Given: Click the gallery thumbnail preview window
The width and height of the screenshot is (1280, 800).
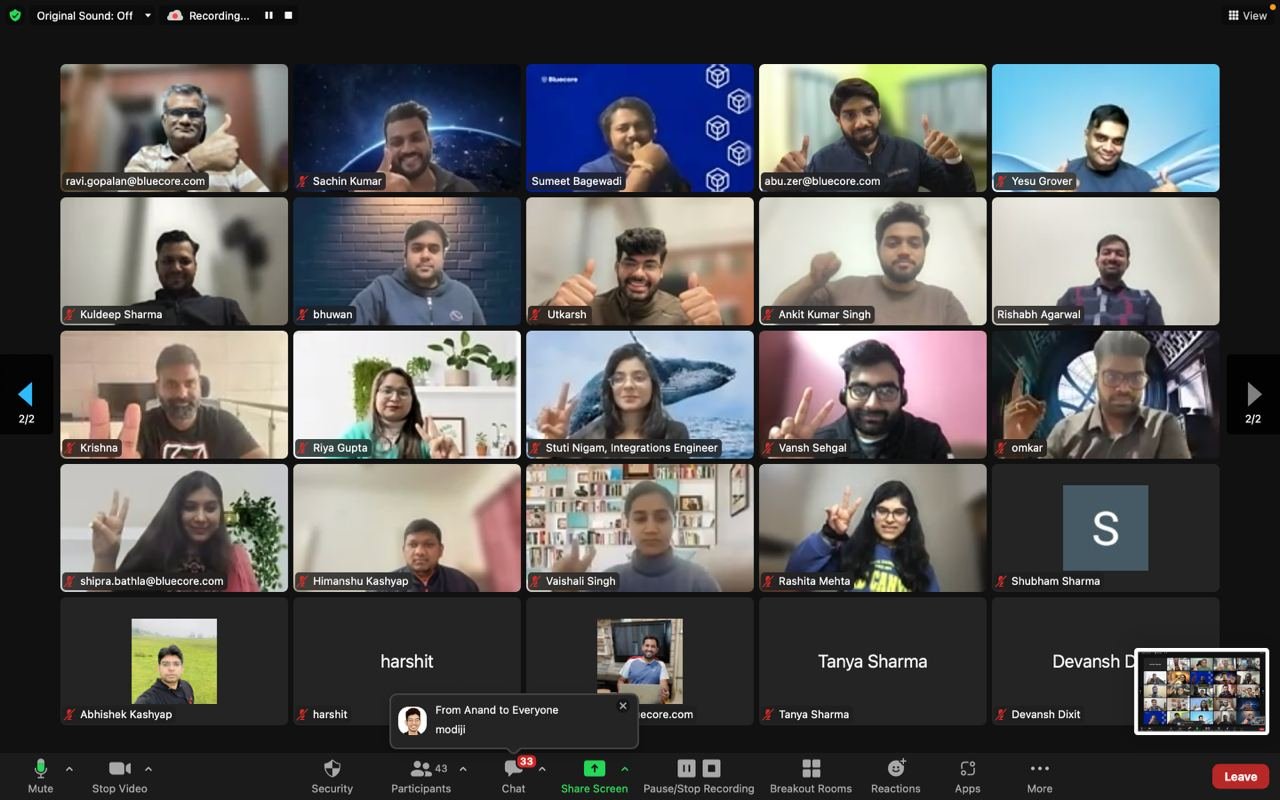Looking at the screenshot, I should click(1201, 691).
